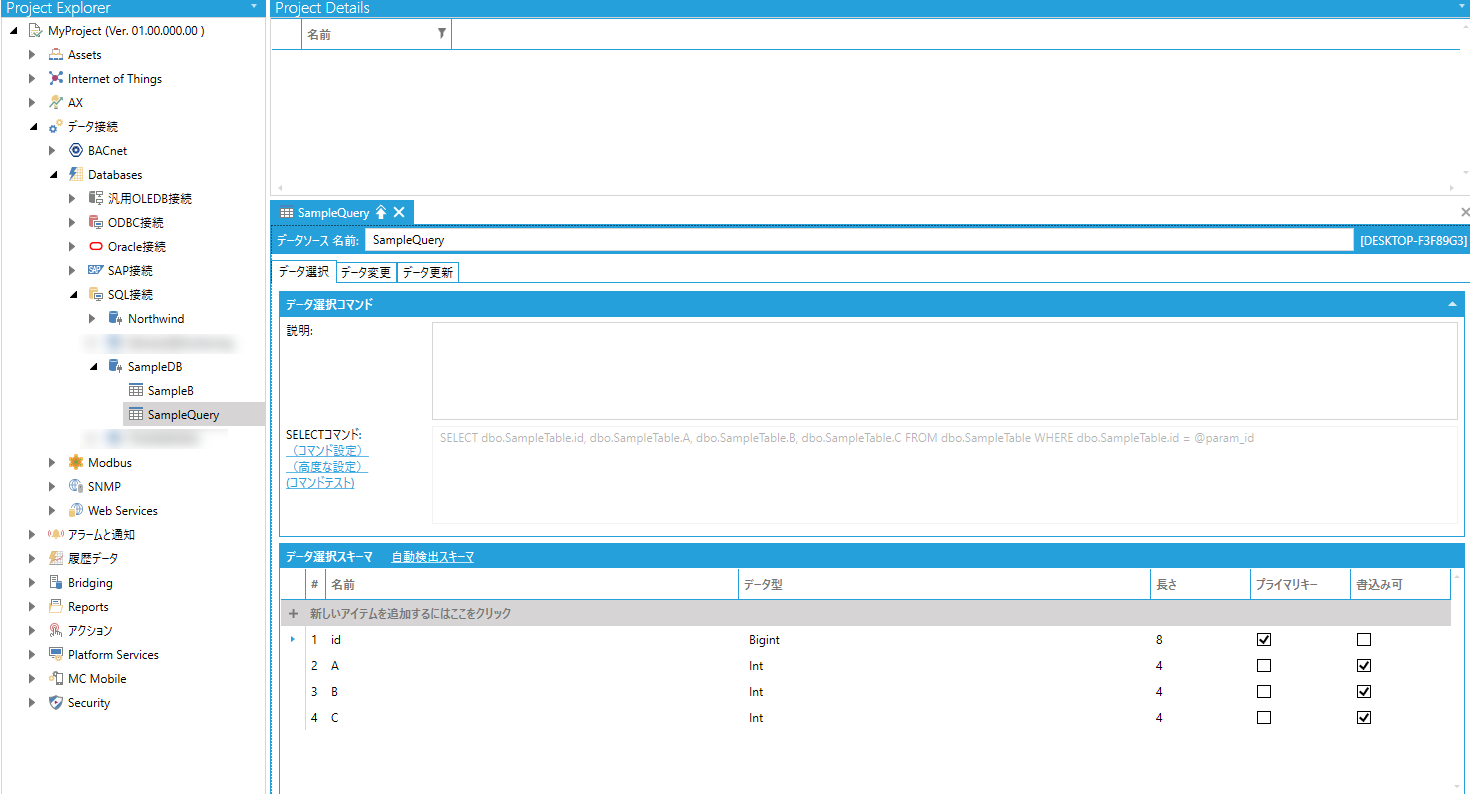The width and height of the screenshot is (1470, 794).
Task: Check プライマリキー for row B
Action: [x=1264, y=692]
